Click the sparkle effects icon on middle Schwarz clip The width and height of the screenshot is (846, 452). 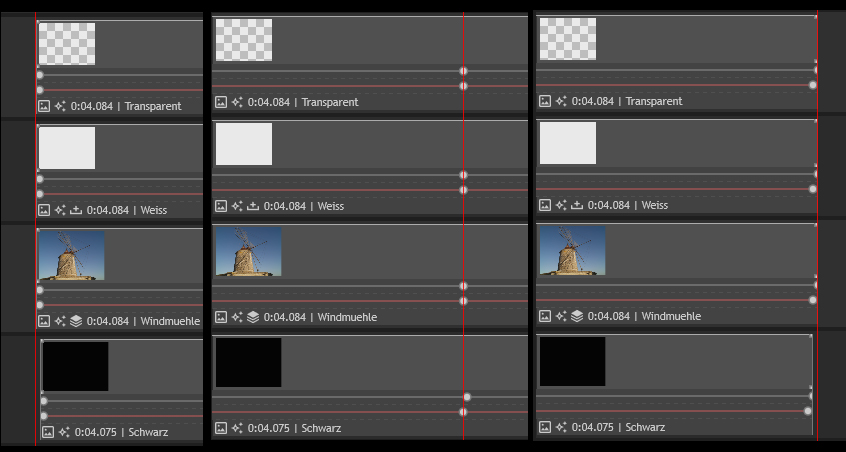[x=237, y=428]
